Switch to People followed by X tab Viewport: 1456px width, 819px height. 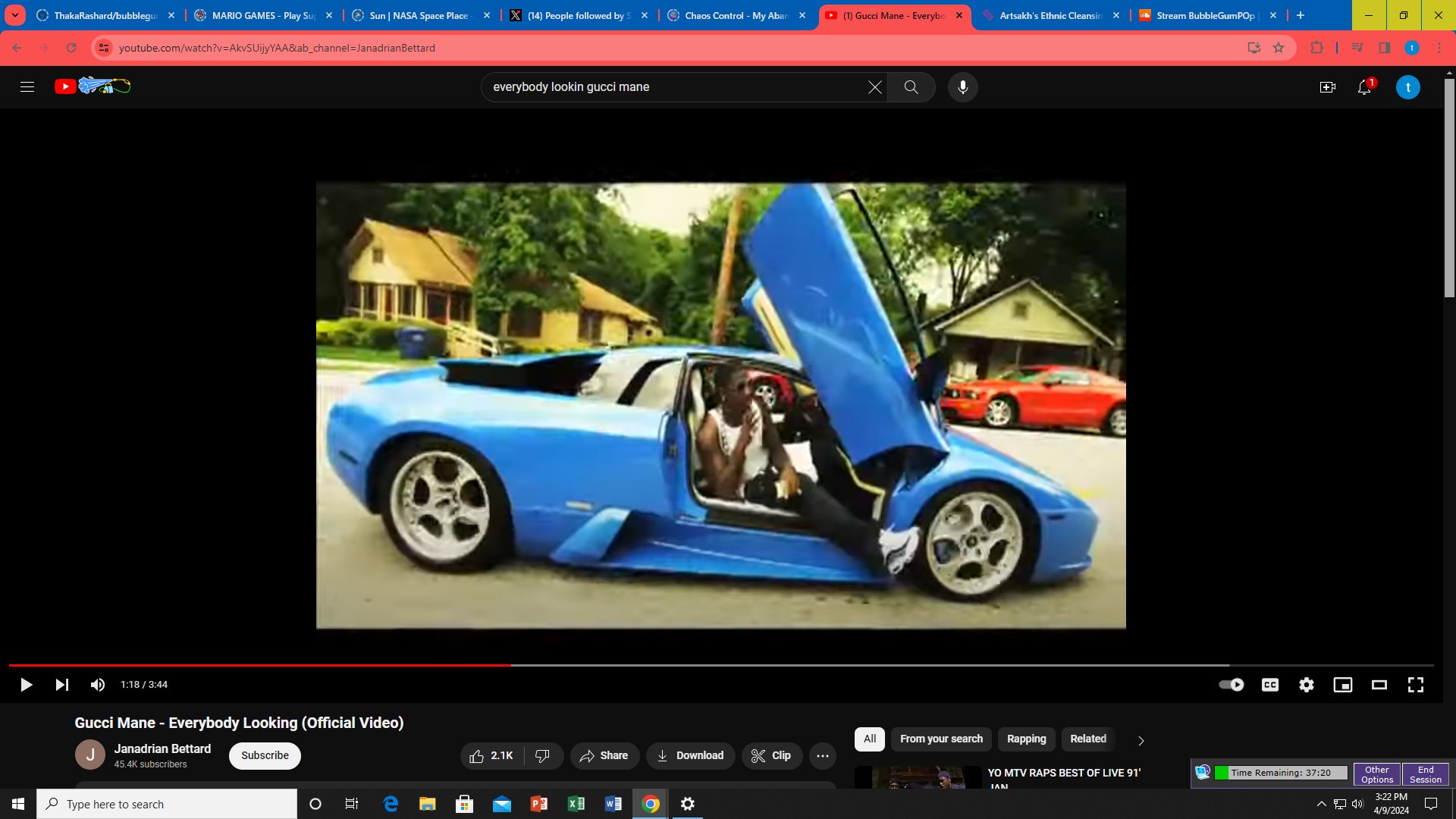point(578,15)
